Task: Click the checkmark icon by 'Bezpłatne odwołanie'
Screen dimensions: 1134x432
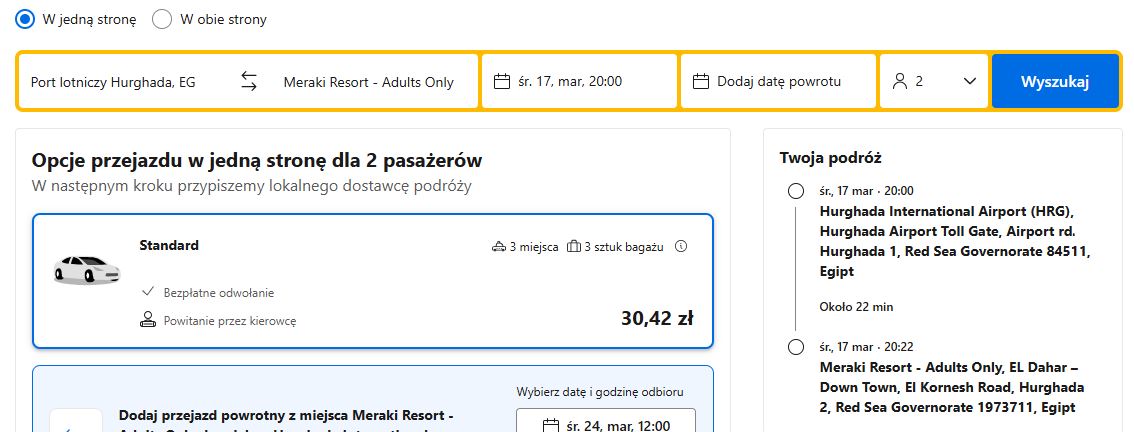Action: 148,292
